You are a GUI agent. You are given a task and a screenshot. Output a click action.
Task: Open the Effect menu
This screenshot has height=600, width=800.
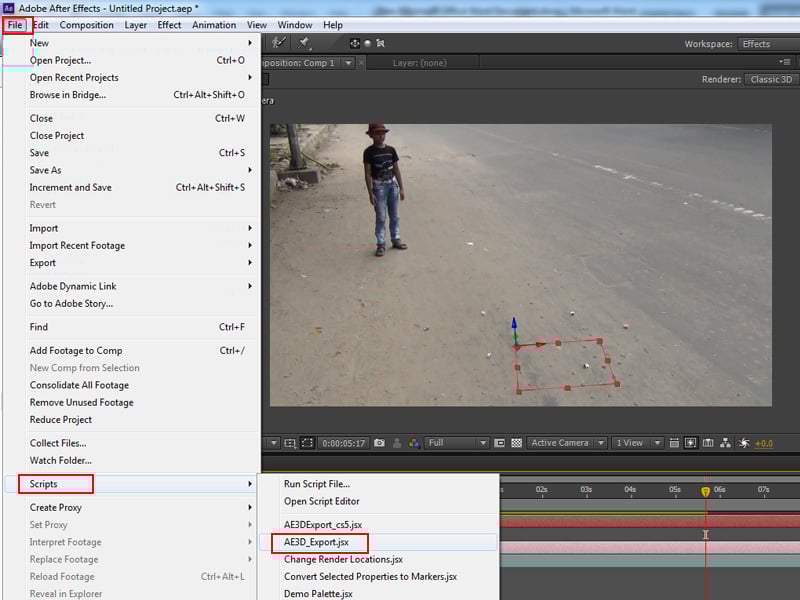(169, 25)
